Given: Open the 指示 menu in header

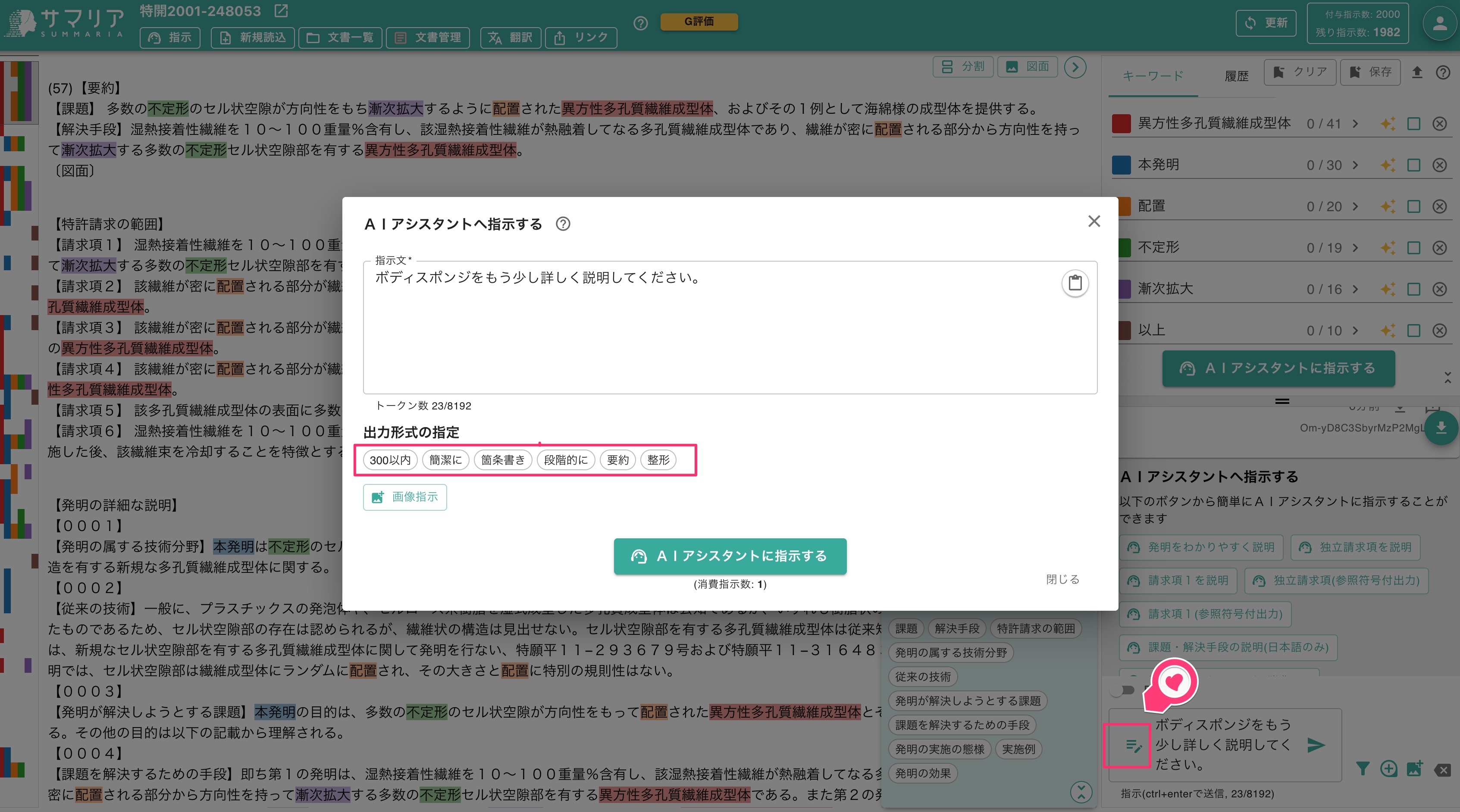Looking at the screenshot, I should 170,37.
